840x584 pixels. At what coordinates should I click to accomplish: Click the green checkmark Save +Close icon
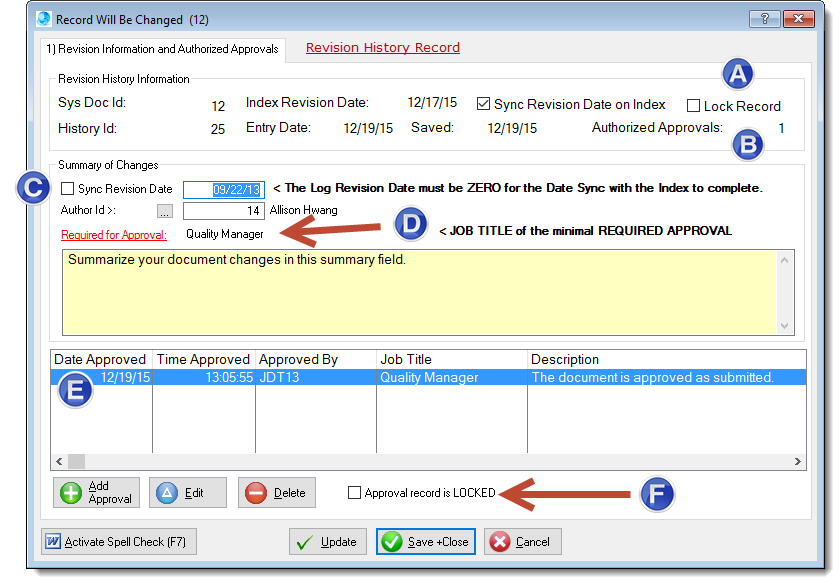click(392, 542)
